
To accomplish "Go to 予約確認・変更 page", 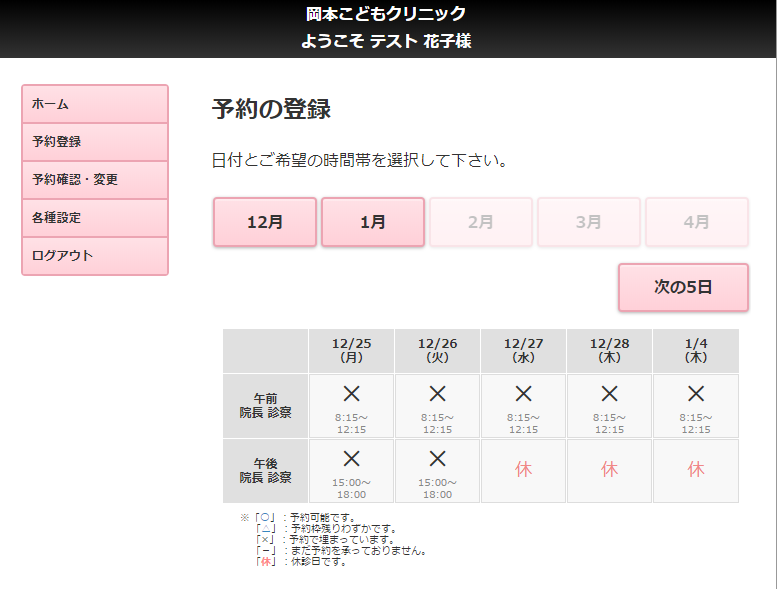I will 95,180.
